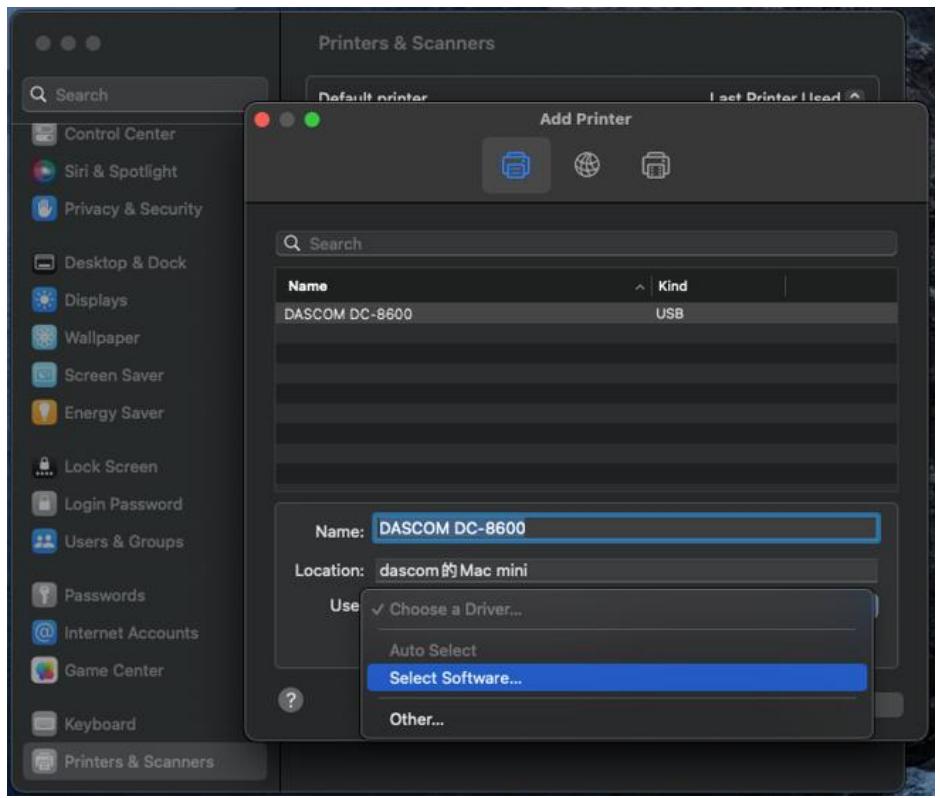Screen dimensions: 940x798
Task: Click the Keyboard icon in sidebar
Action: click(44, 724)
